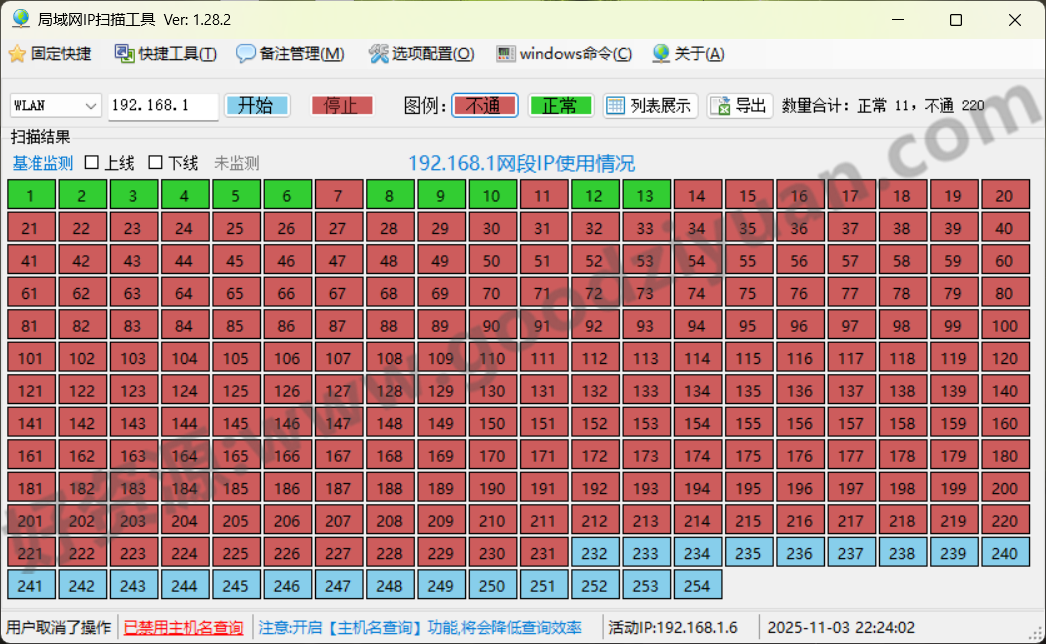Image resolution: width=1046 pixels, height=644 pixels.
Task: Open 关于 with the globe icon
Action: click(662, 54)
